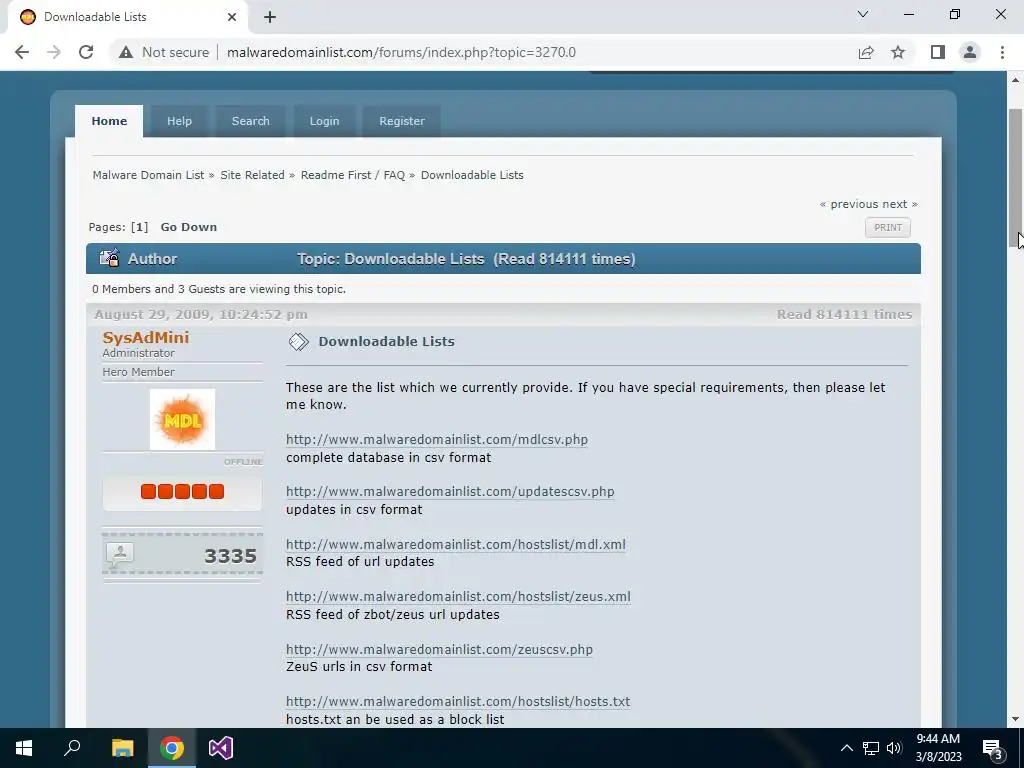Viewport: 1024px width, 768px height.
Task: Click the scrollbar up arrow
Action: [x=1016, y=80]
